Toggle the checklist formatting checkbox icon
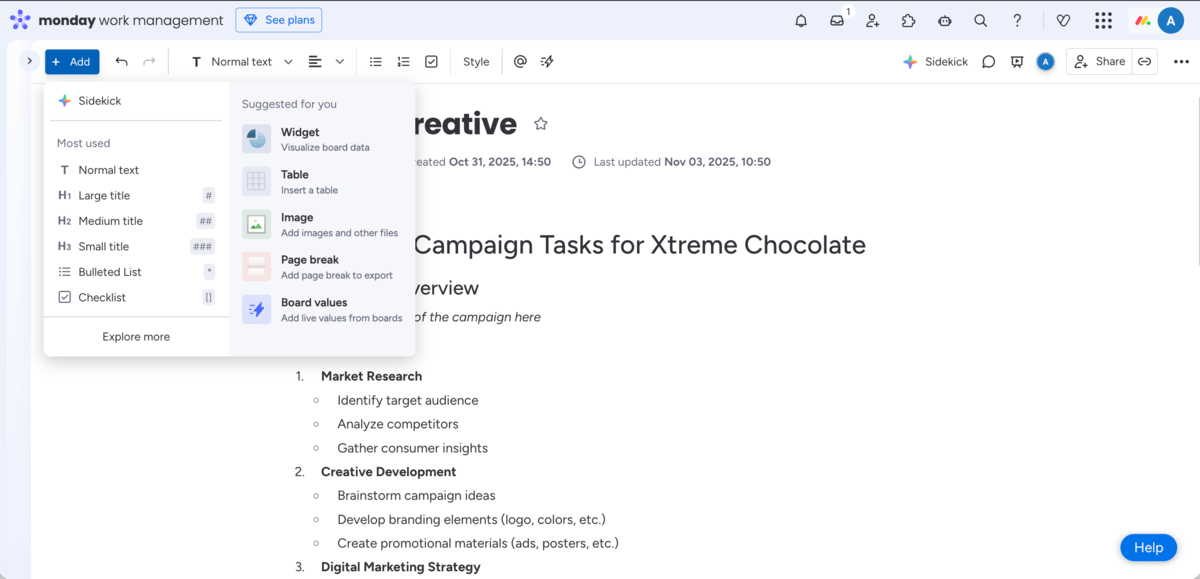The height and width of the screenshot is (579, 1200). tap(431, 61)
